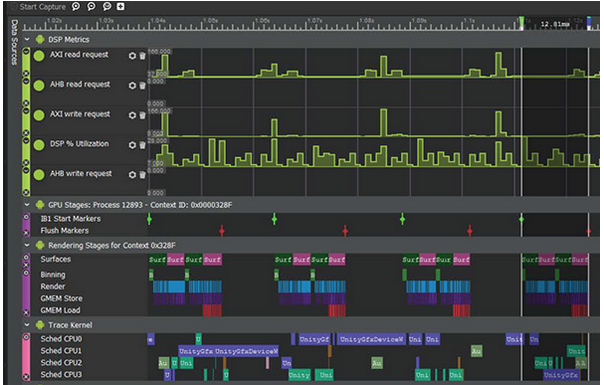604x385 pixels.
Task: Click the UnityGfx block on Sched CPU3 row
Action: (561, 375)
